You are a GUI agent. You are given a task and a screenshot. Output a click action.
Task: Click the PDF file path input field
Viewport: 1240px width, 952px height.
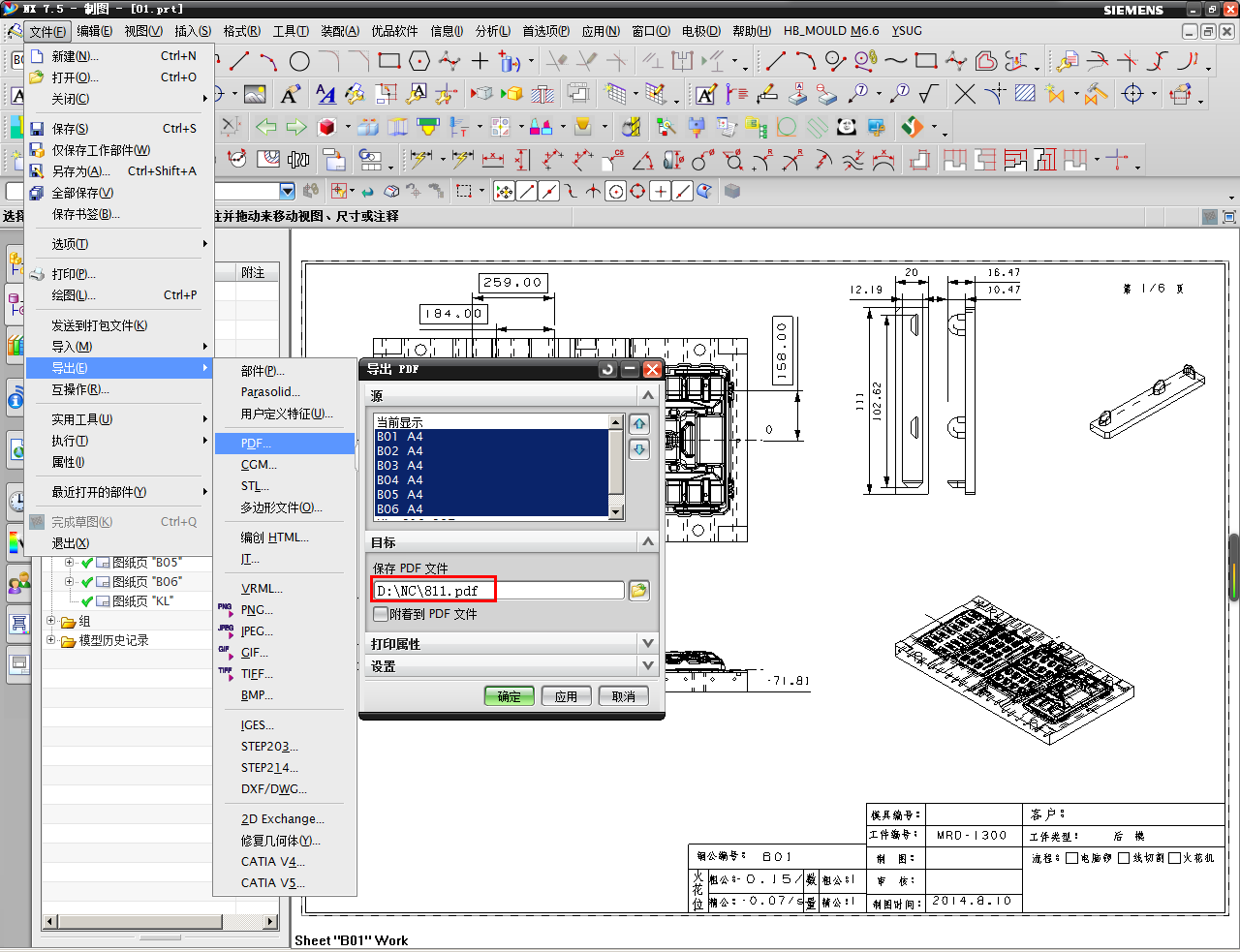pyautogui.click(x=498, y=591)
